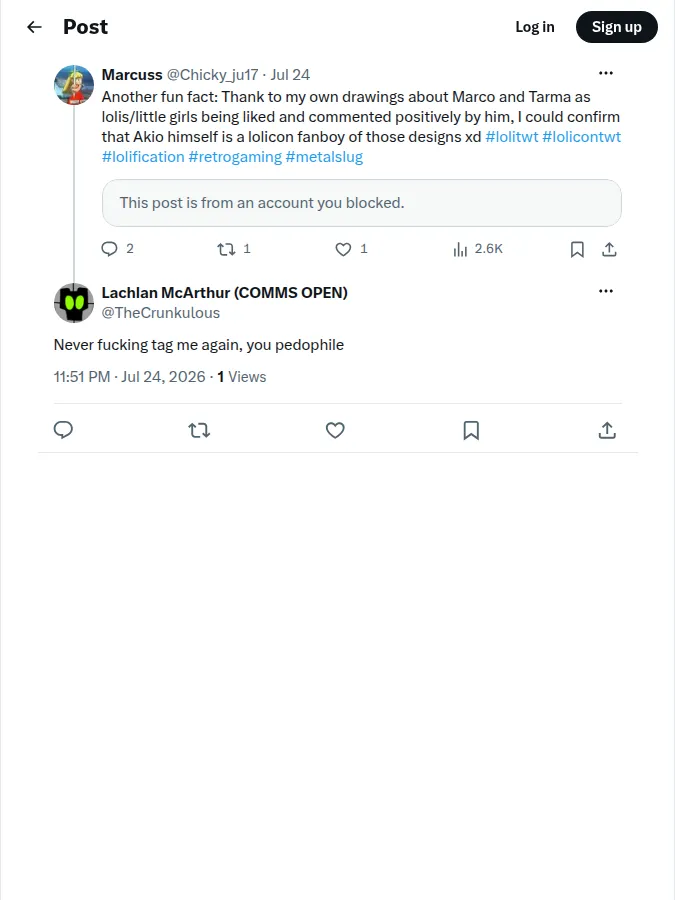Viewport: 675px width, 900px height.
Task: View analytics showing 2.6K views
Action: [478, 249]
